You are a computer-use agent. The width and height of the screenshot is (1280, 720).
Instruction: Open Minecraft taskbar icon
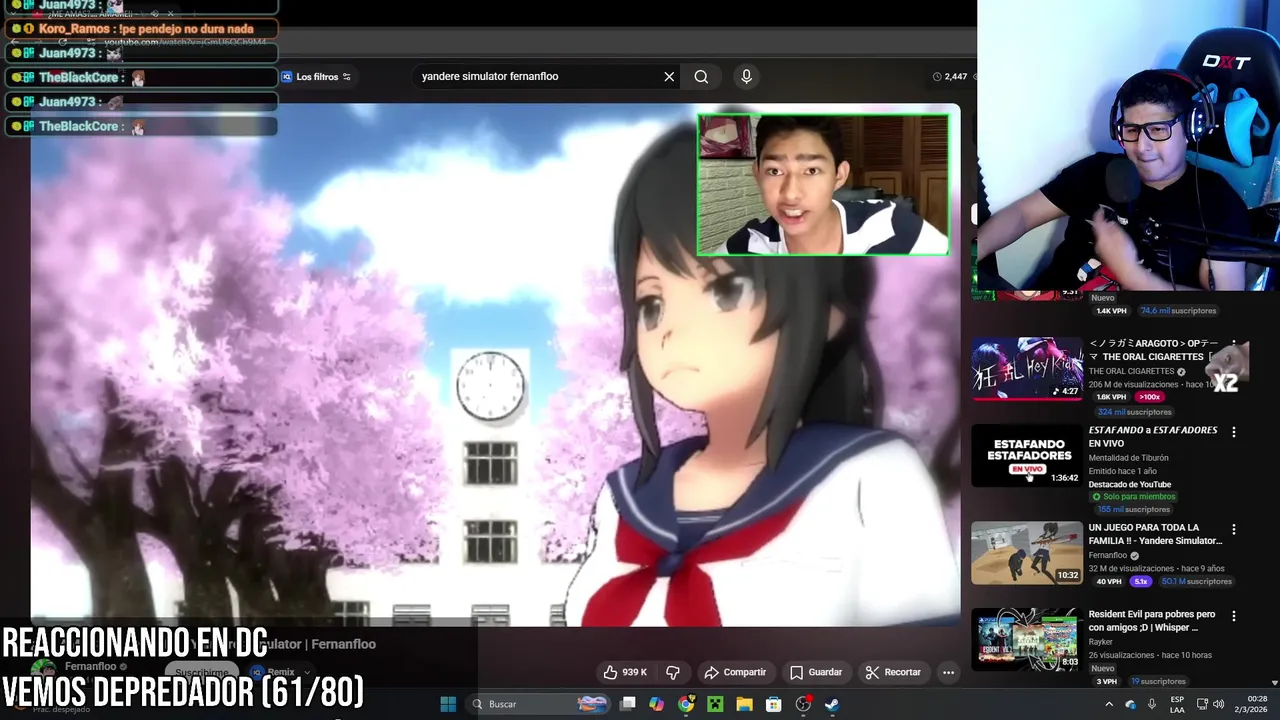[x=715, y=704]
